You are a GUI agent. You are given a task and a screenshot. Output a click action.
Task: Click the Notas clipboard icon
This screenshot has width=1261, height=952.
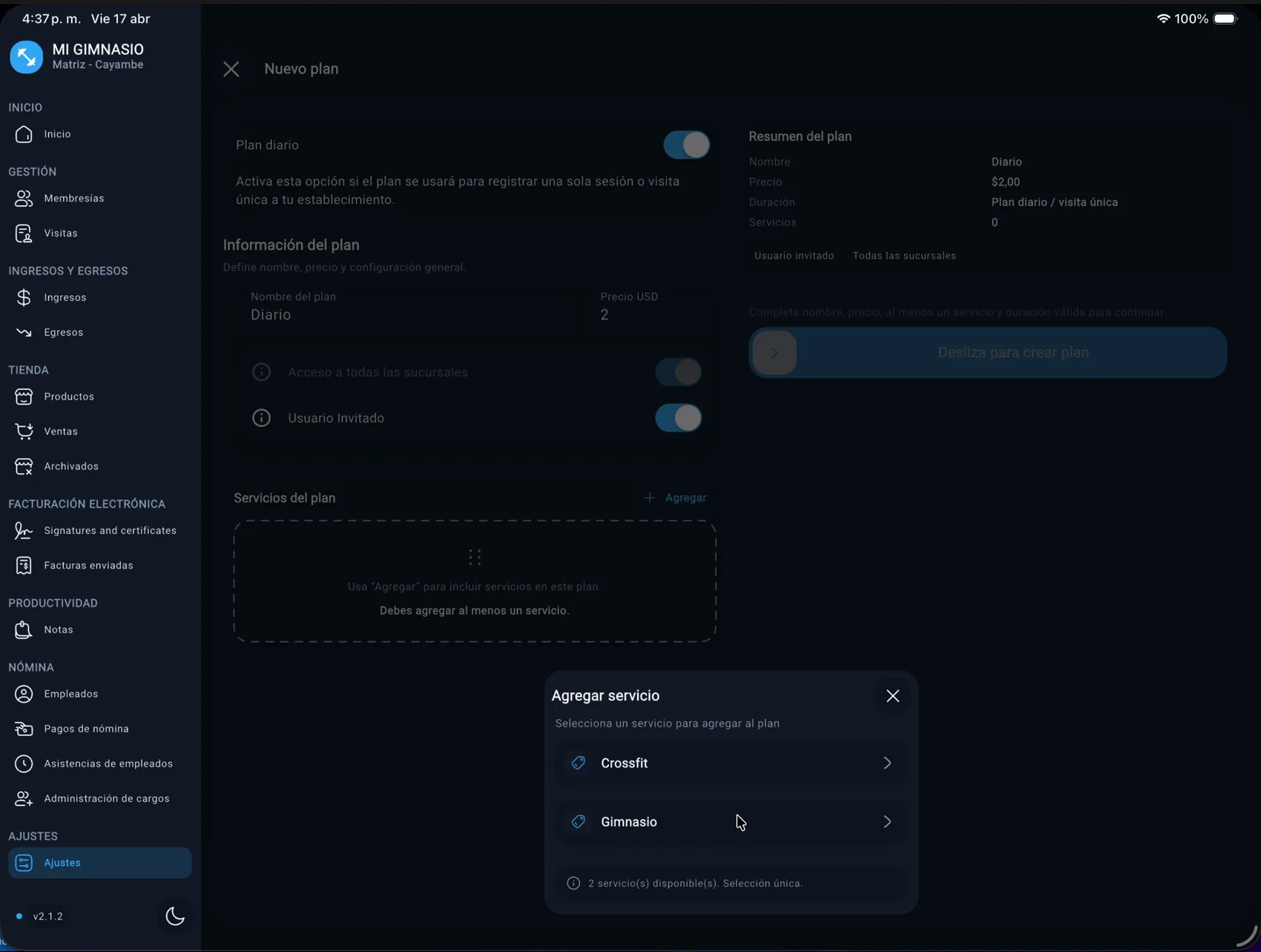click(x=24, y=629)
